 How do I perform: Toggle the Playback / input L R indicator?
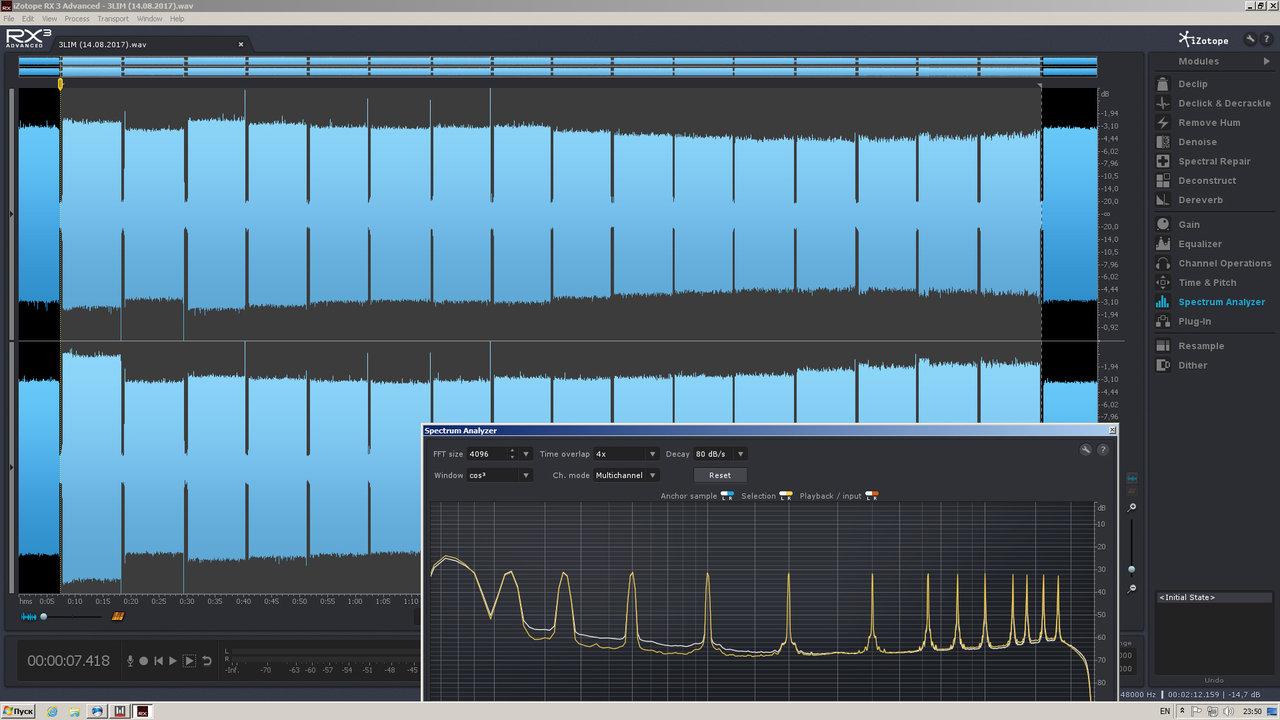click(x=872, y=496)
